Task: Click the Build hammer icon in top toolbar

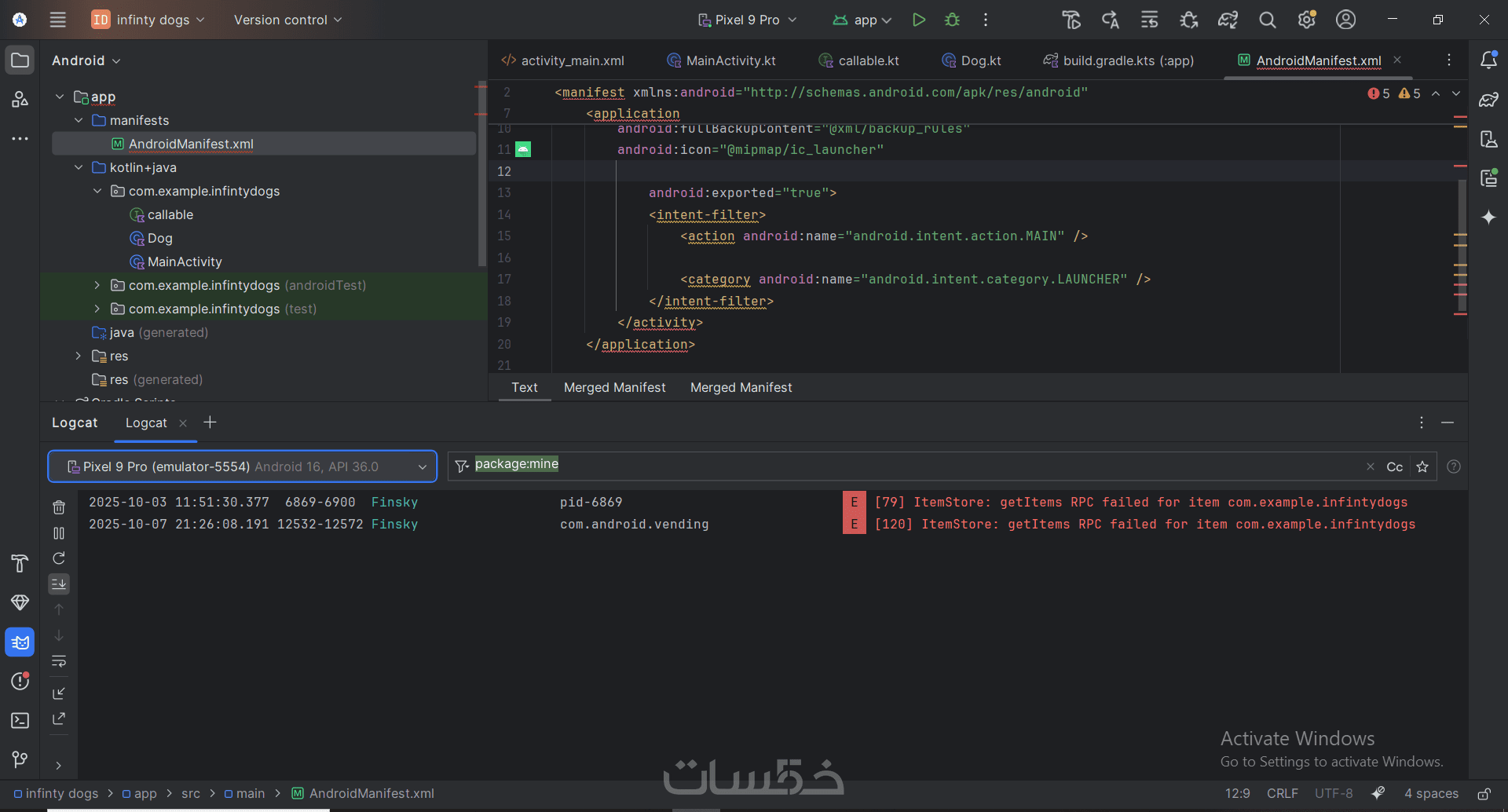Action: (1071, 20)
